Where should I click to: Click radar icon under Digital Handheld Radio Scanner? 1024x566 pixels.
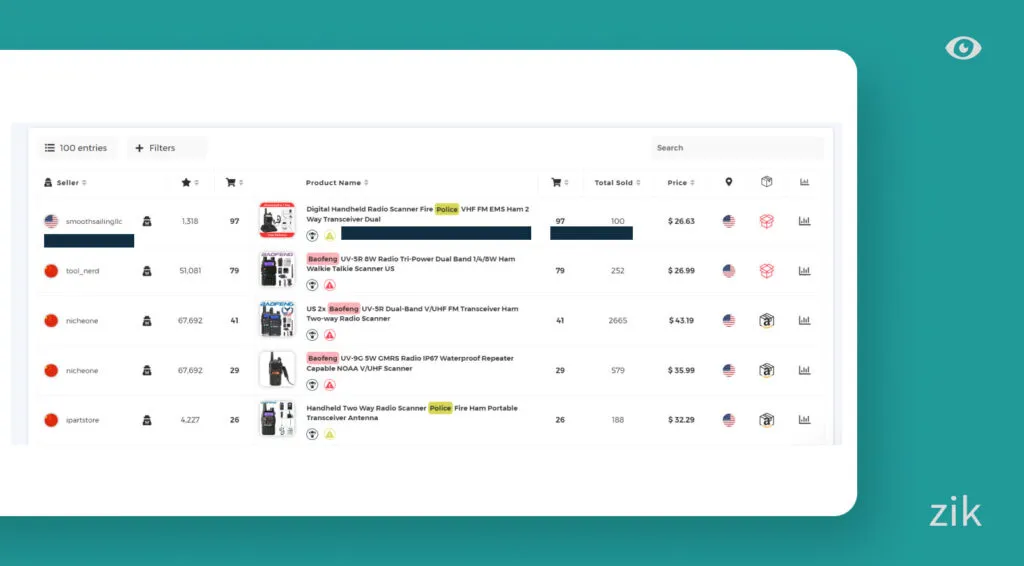pos(312,236)
